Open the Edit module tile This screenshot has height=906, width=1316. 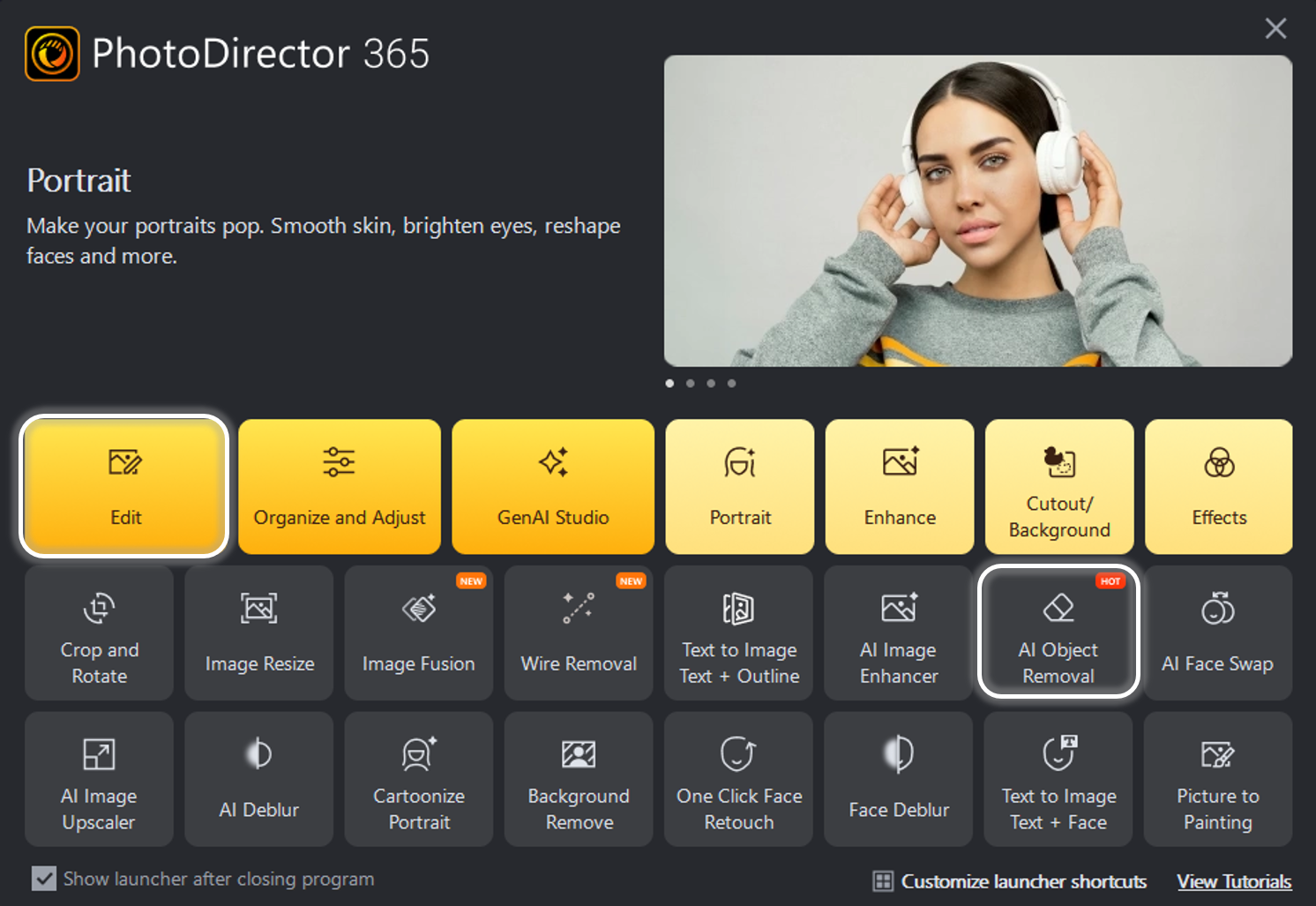tap(124, 486)
